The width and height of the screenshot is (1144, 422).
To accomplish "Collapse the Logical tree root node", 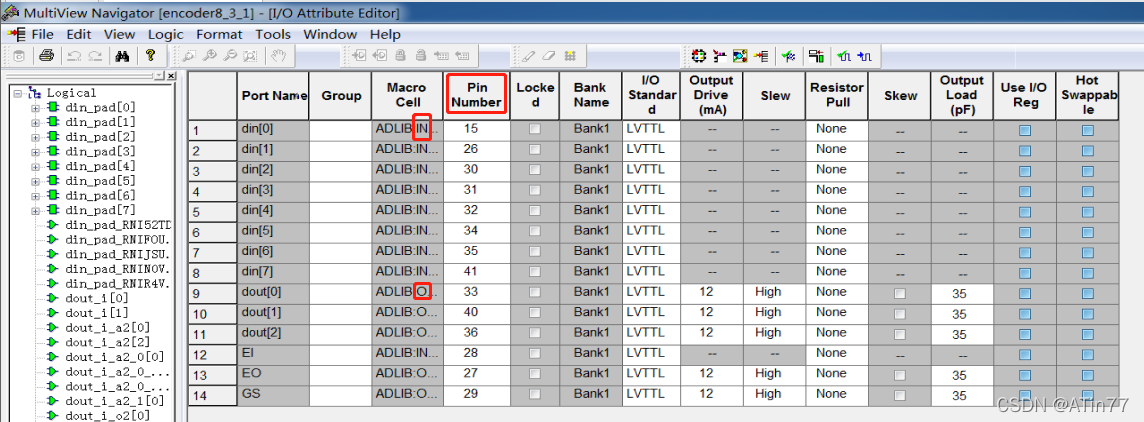I will pos(18,93).
